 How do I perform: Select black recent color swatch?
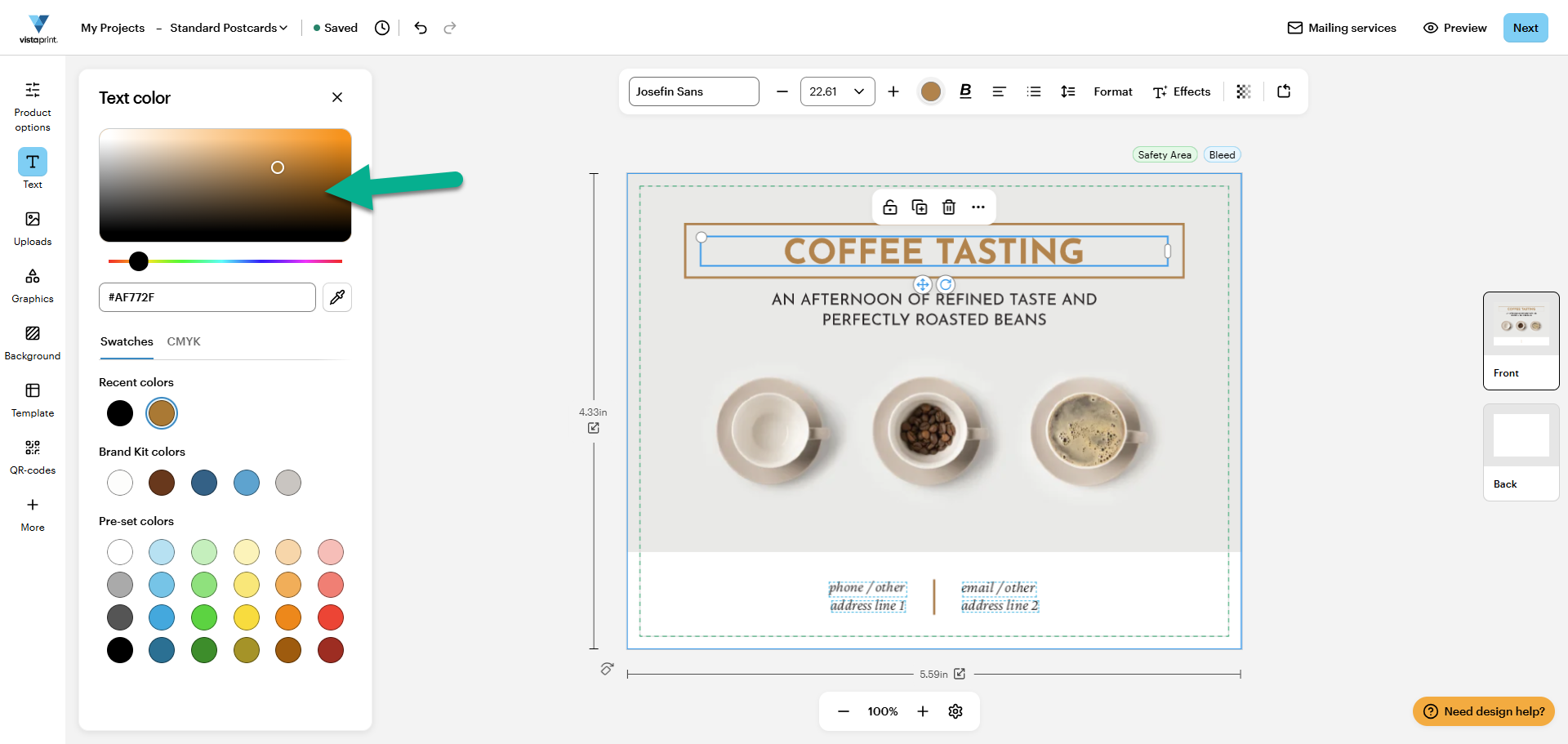tap(120, 413)
